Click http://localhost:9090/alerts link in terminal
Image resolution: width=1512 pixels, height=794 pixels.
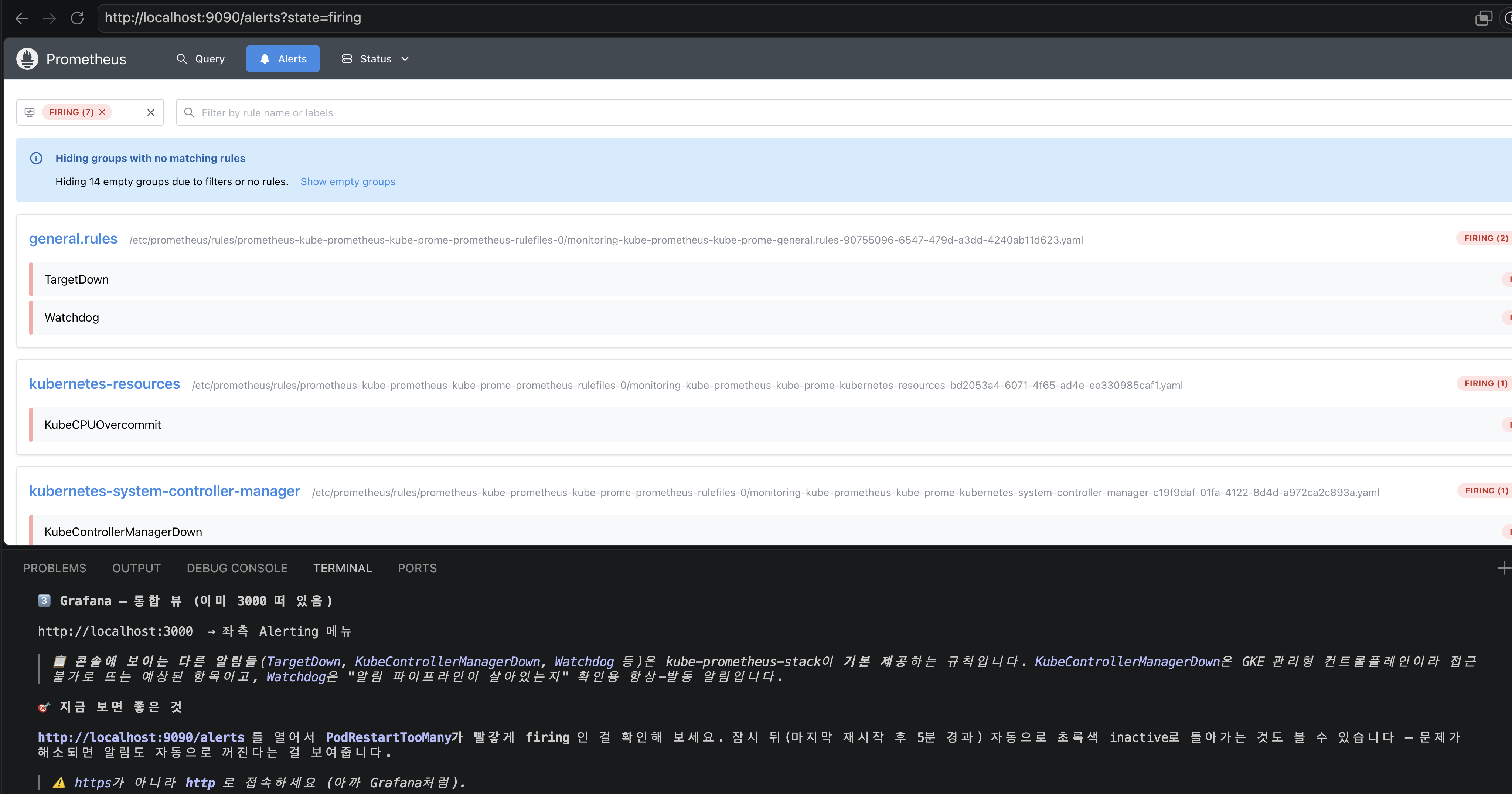click(x=141, y=737)
